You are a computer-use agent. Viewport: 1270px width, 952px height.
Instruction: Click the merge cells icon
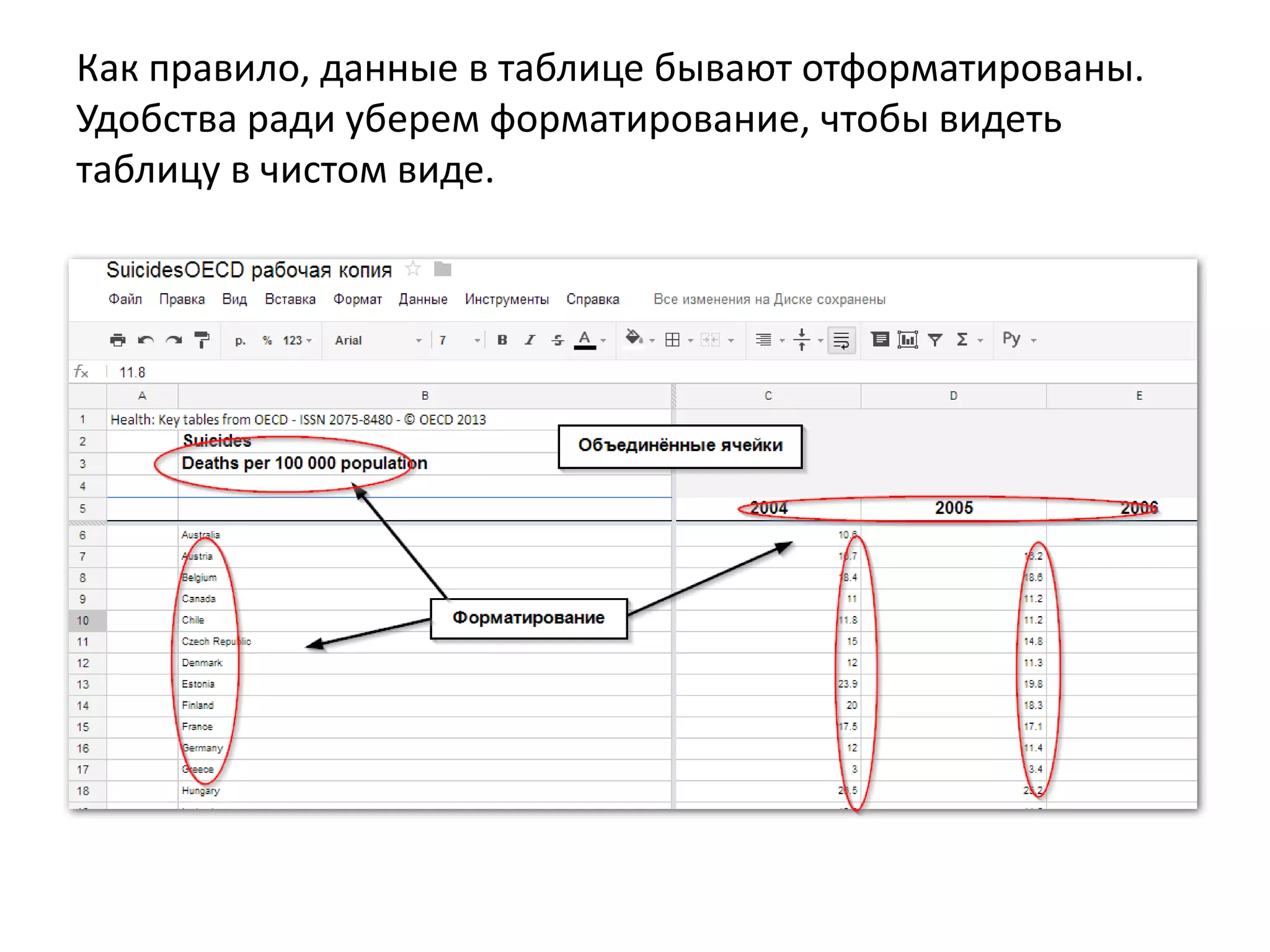(x=710, y=340)
